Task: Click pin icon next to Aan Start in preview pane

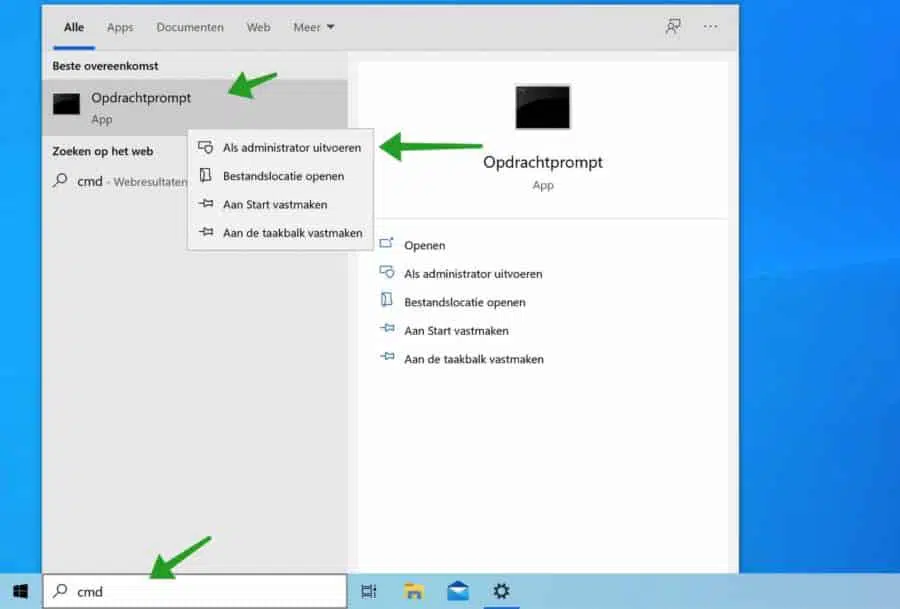Action: (387, 328)
